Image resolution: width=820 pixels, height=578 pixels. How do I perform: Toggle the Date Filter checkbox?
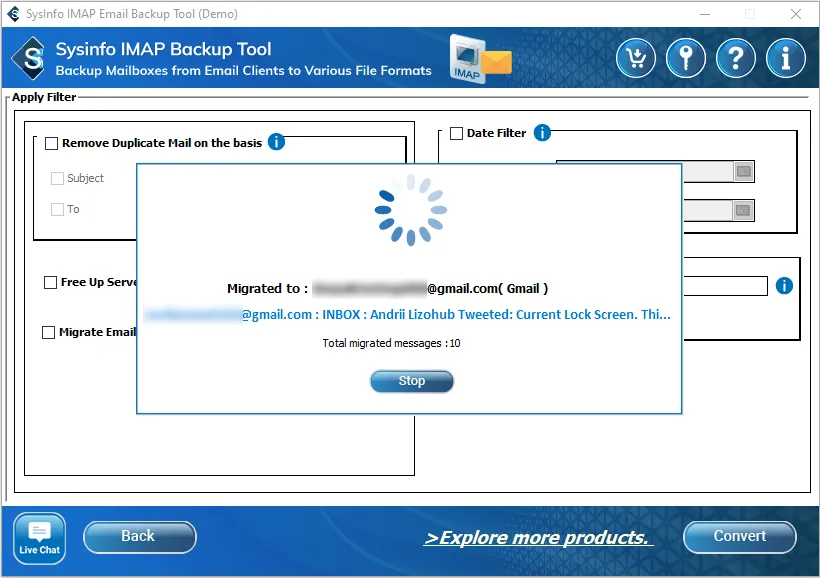tap(456, 133)
